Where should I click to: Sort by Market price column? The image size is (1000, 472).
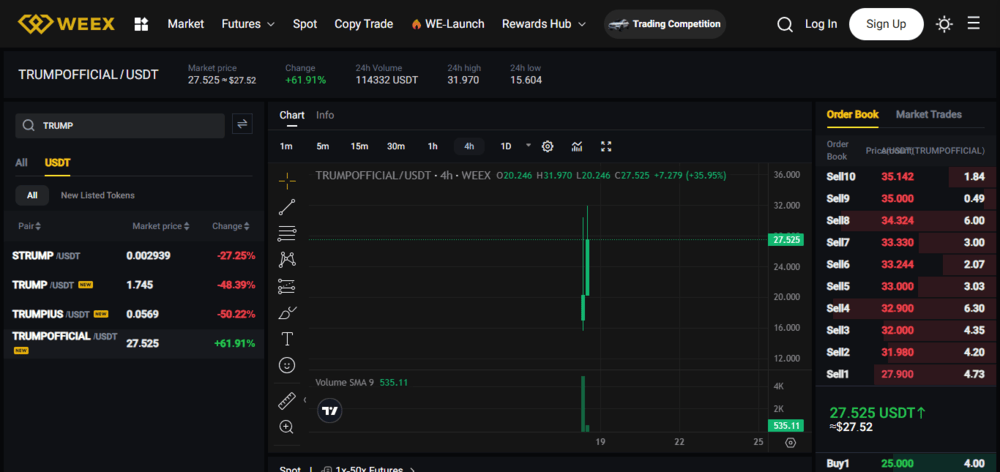[x=161, y=226]
